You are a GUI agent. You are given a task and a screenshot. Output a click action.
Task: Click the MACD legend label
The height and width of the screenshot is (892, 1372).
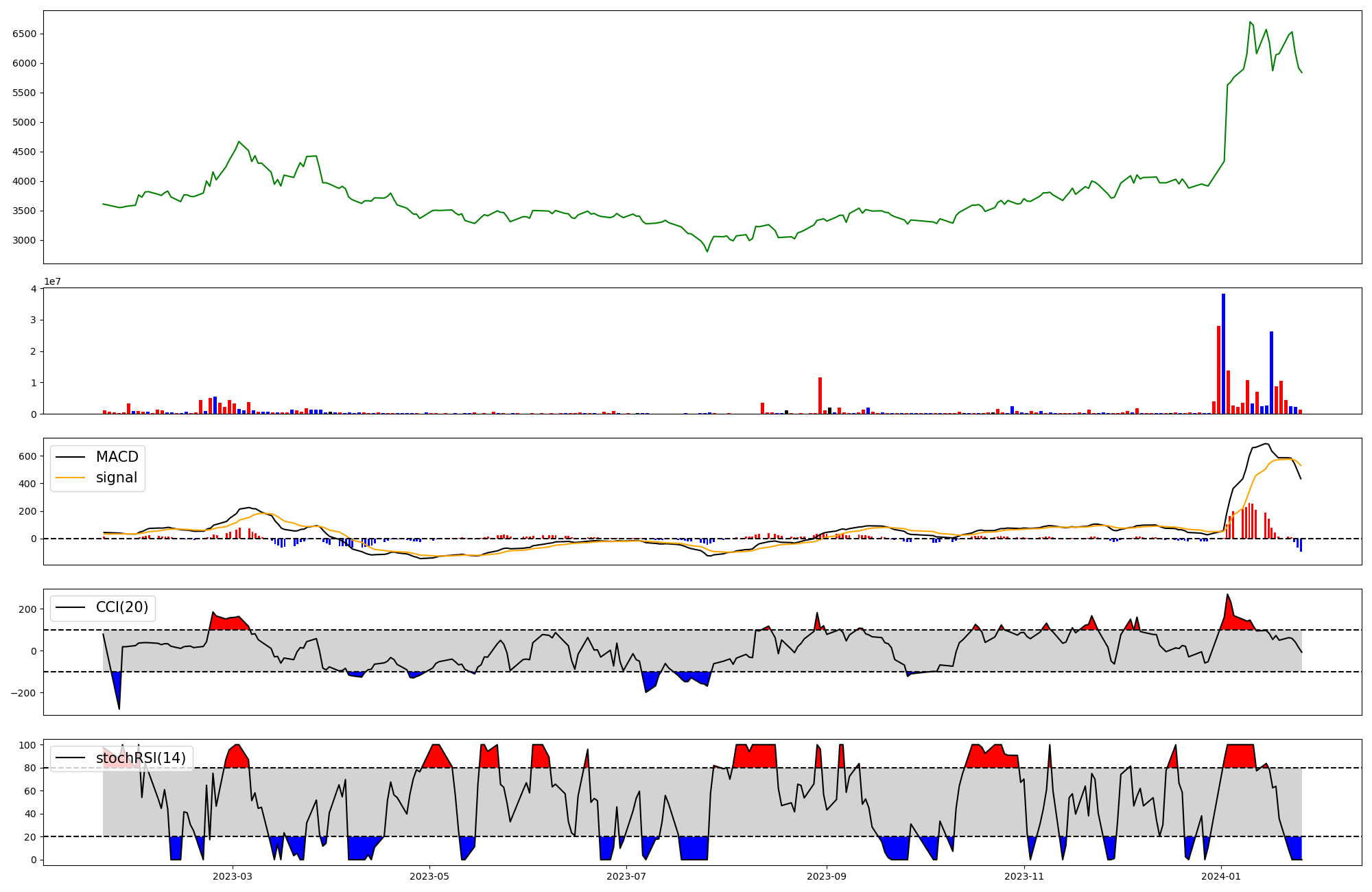[117, 457]
